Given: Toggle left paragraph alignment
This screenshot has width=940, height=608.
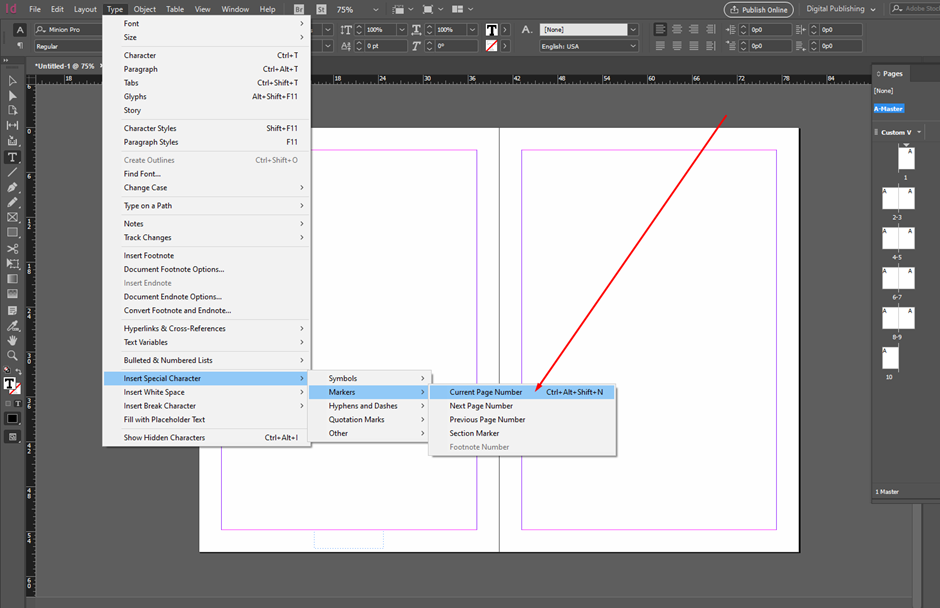Looking at the screenshot, I should pos(661,30).
